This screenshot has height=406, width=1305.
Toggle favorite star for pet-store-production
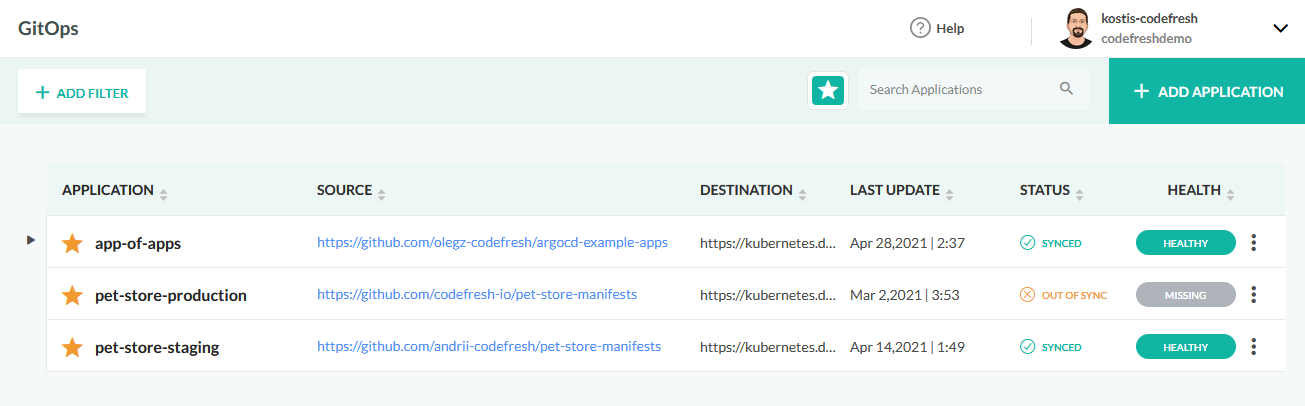[72, 295]
